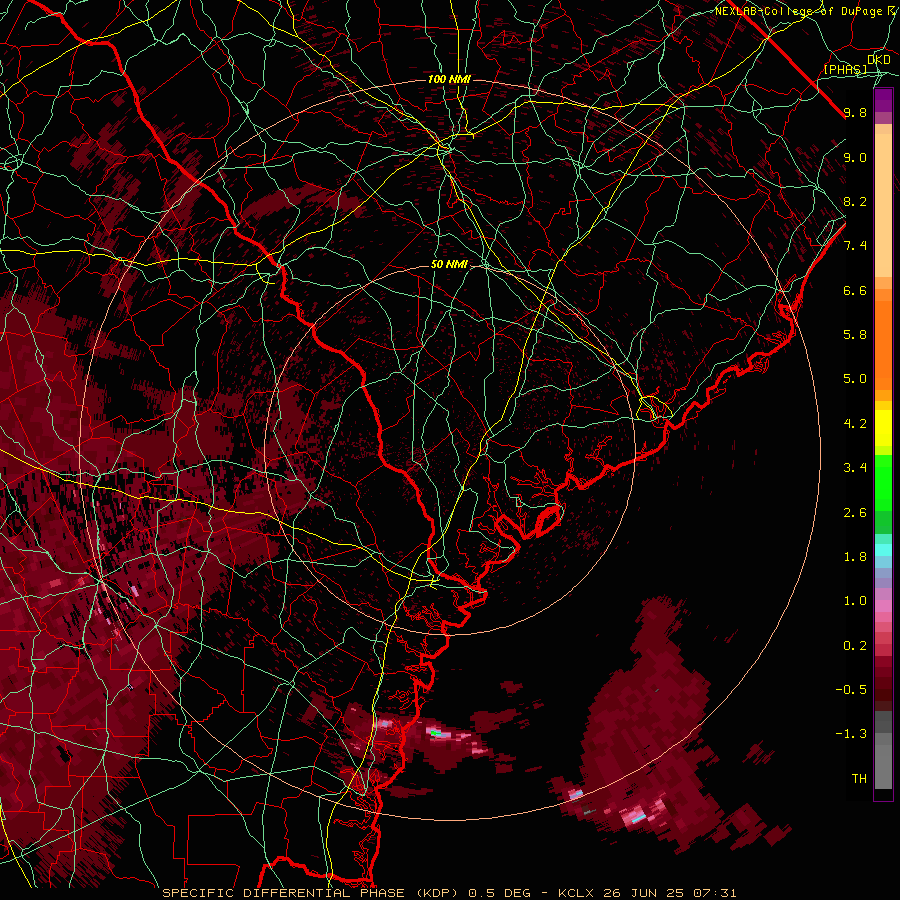The height and width of the screenshot is (900, 900).
Task: Click the gray segment of the color bar
Action: [x=883, y=750]
